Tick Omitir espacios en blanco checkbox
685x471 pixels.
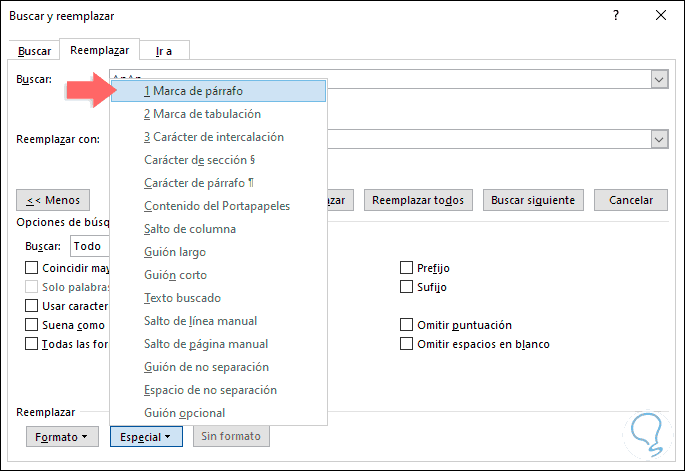tap(407, 344)
